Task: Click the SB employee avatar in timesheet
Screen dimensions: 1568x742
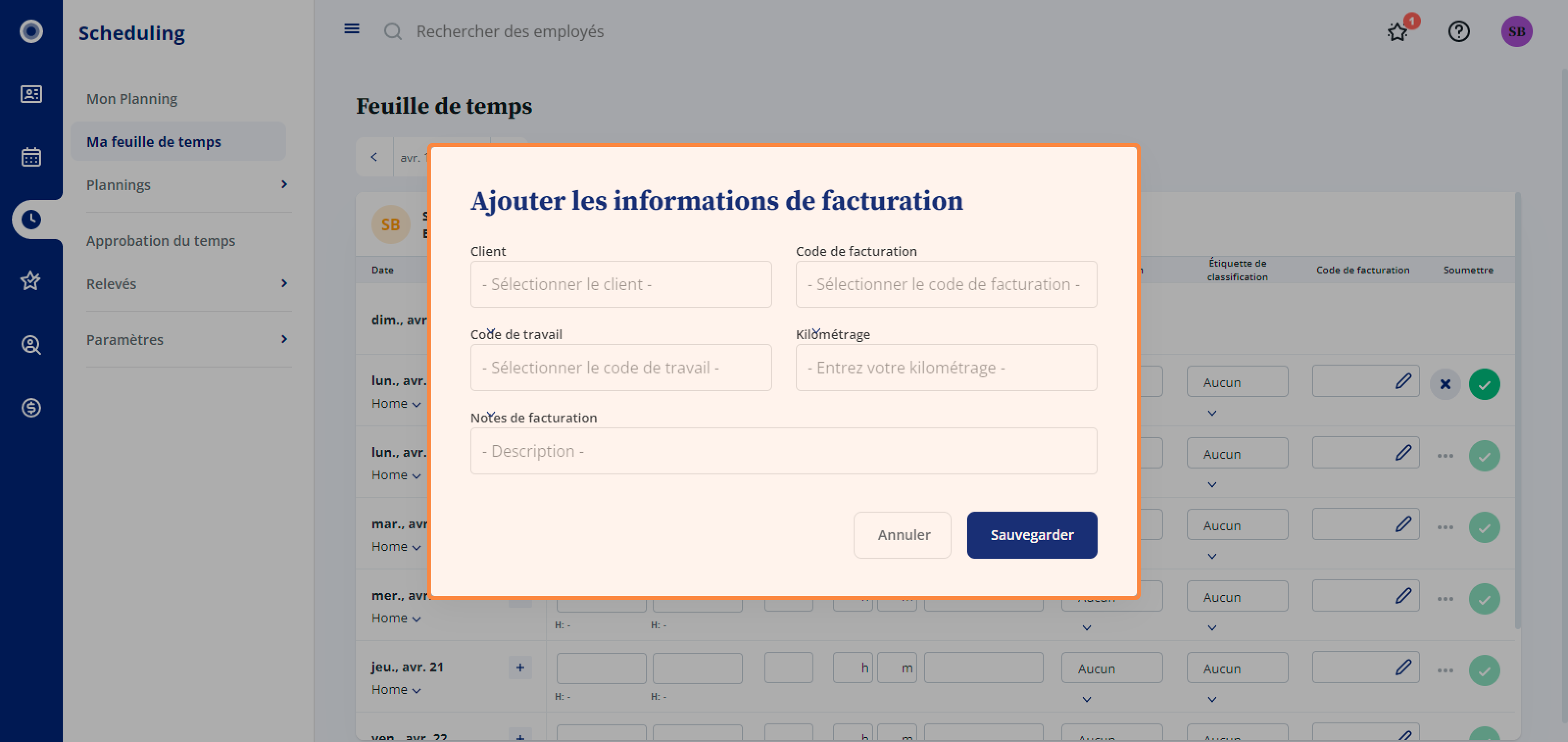Action: pos(390,224)
